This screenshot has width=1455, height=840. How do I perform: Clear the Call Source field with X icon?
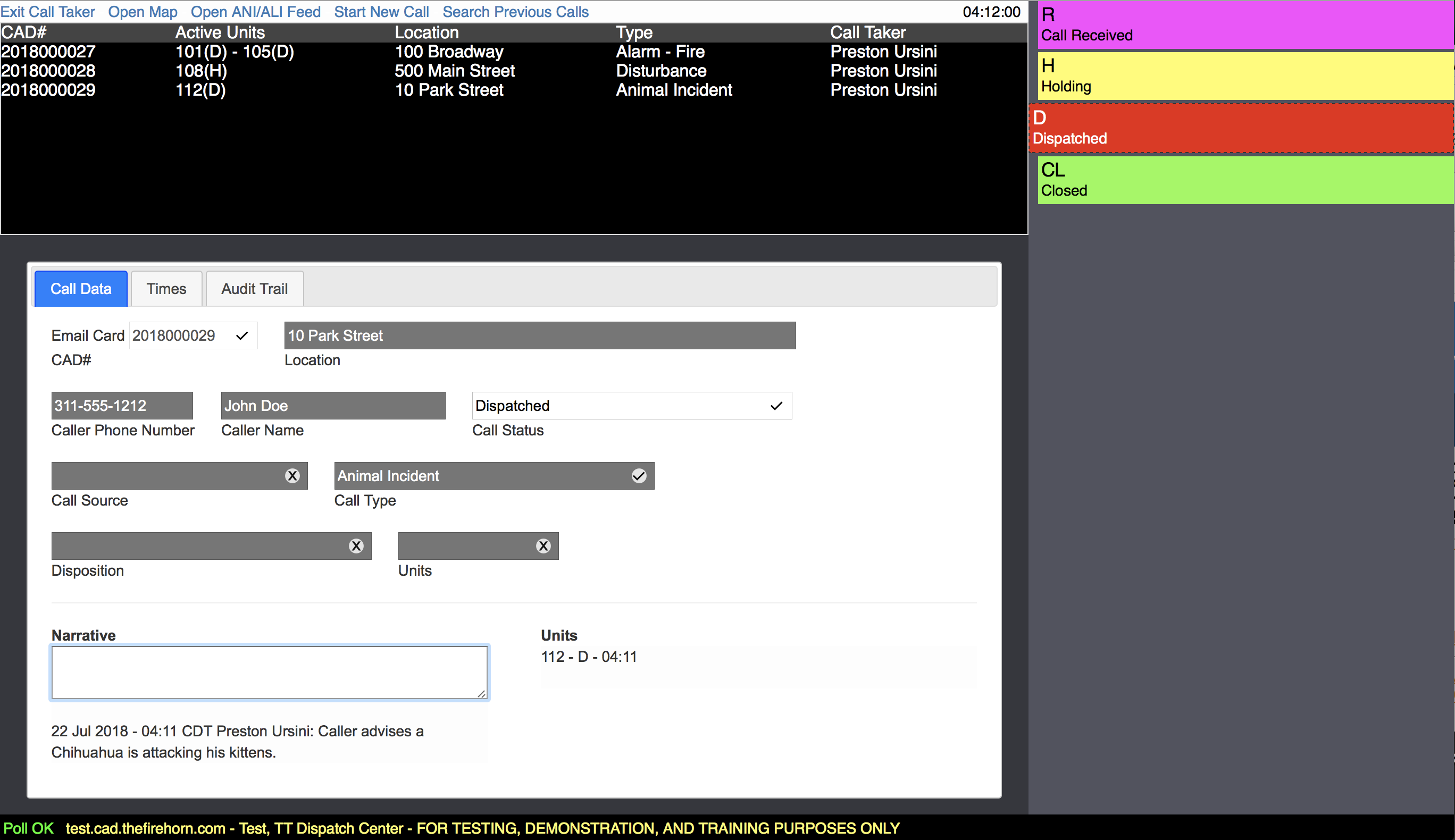[x=293, y=476]
